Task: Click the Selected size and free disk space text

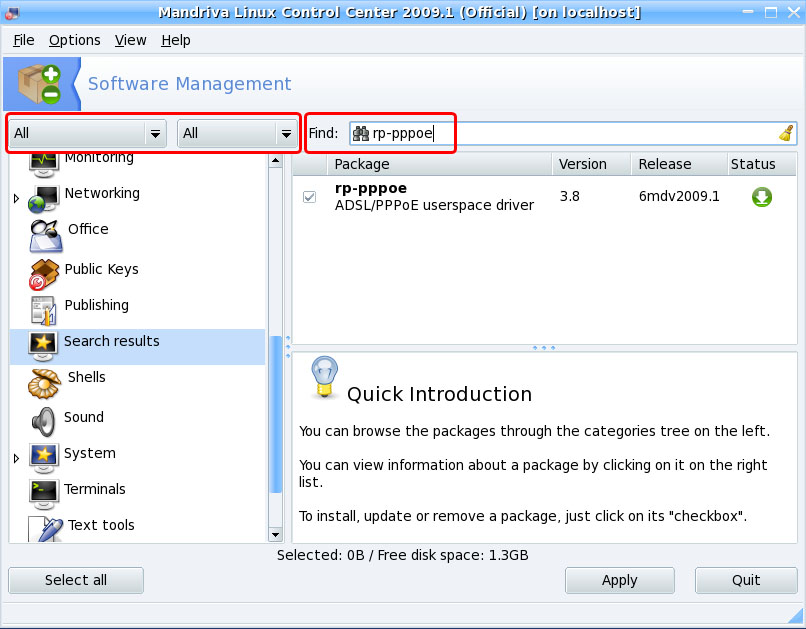Action: [x=402, y=556]
